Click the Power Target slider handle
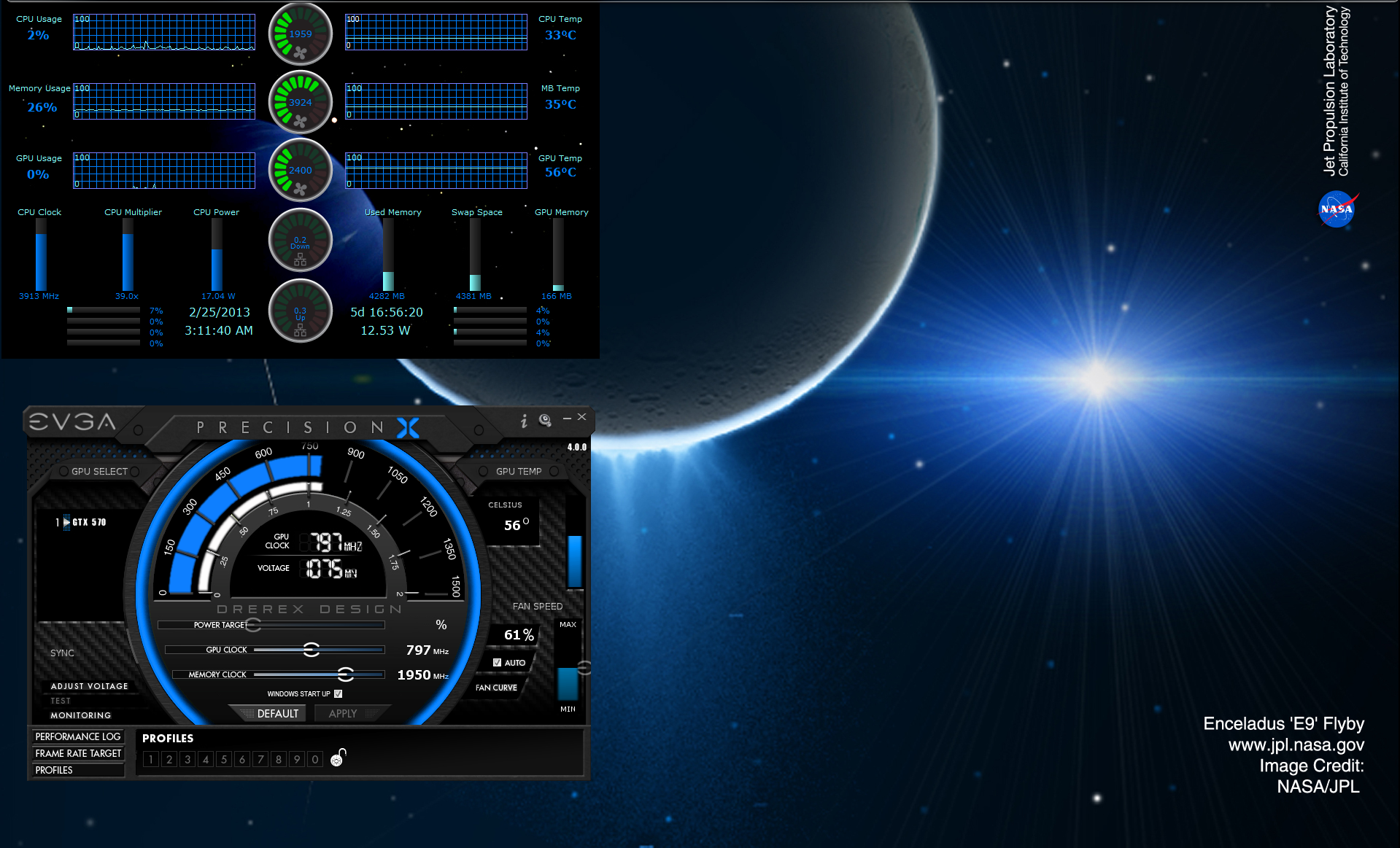Image resolution: width=1400 pixels, height=848 pixels. pos(253,625)
